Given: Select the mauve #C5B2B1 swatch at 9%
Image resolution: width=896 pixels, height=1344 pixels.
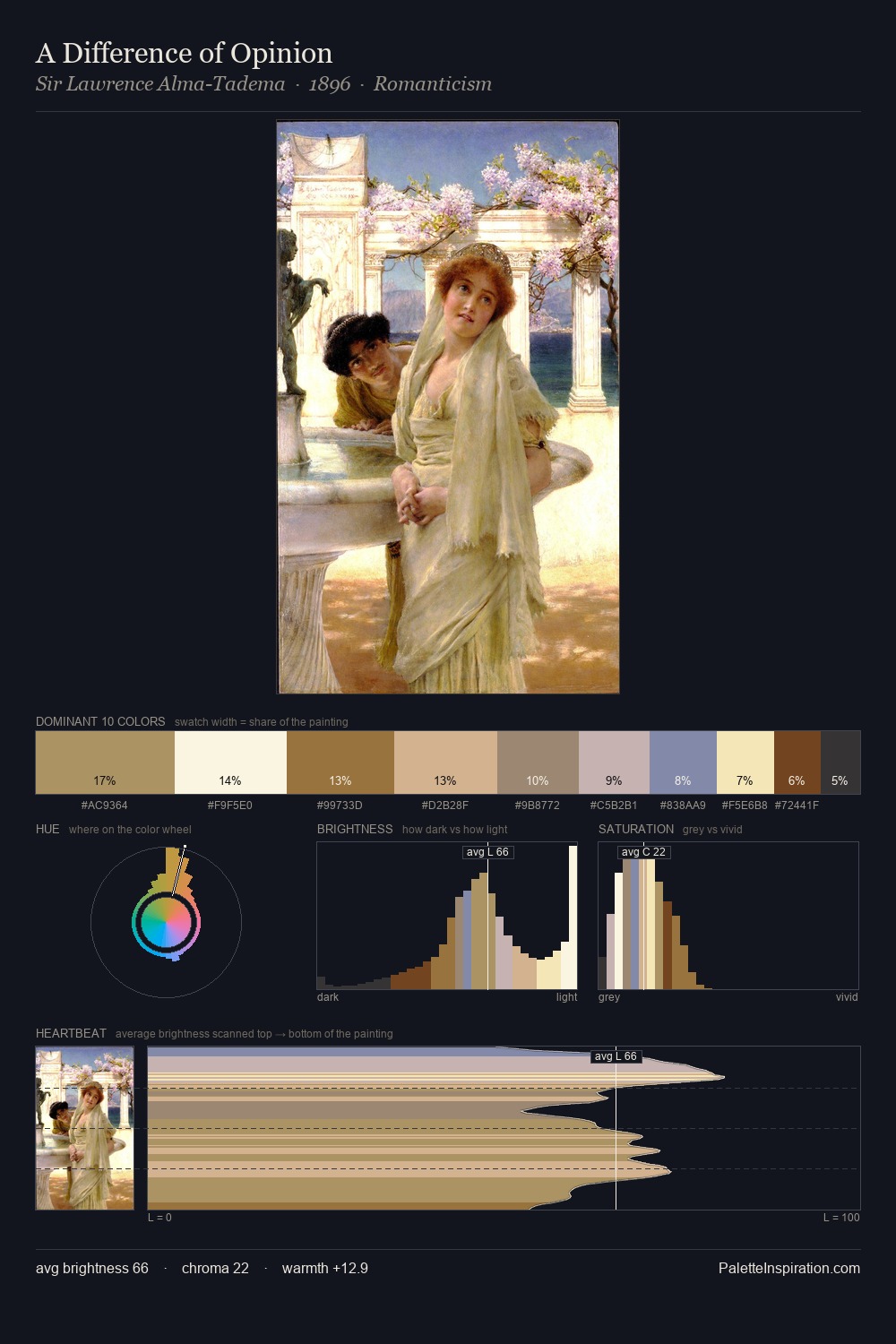Looking at the screenshot, I should [614, 762].
